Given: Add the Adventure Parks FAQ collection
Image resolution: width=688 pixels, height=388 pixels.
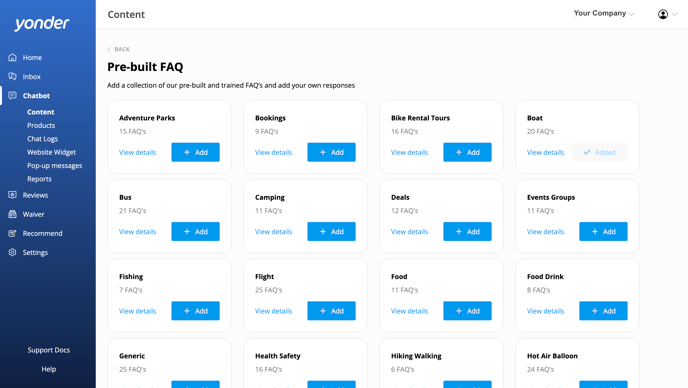Looking at the screenshot, I should (195, 152).
